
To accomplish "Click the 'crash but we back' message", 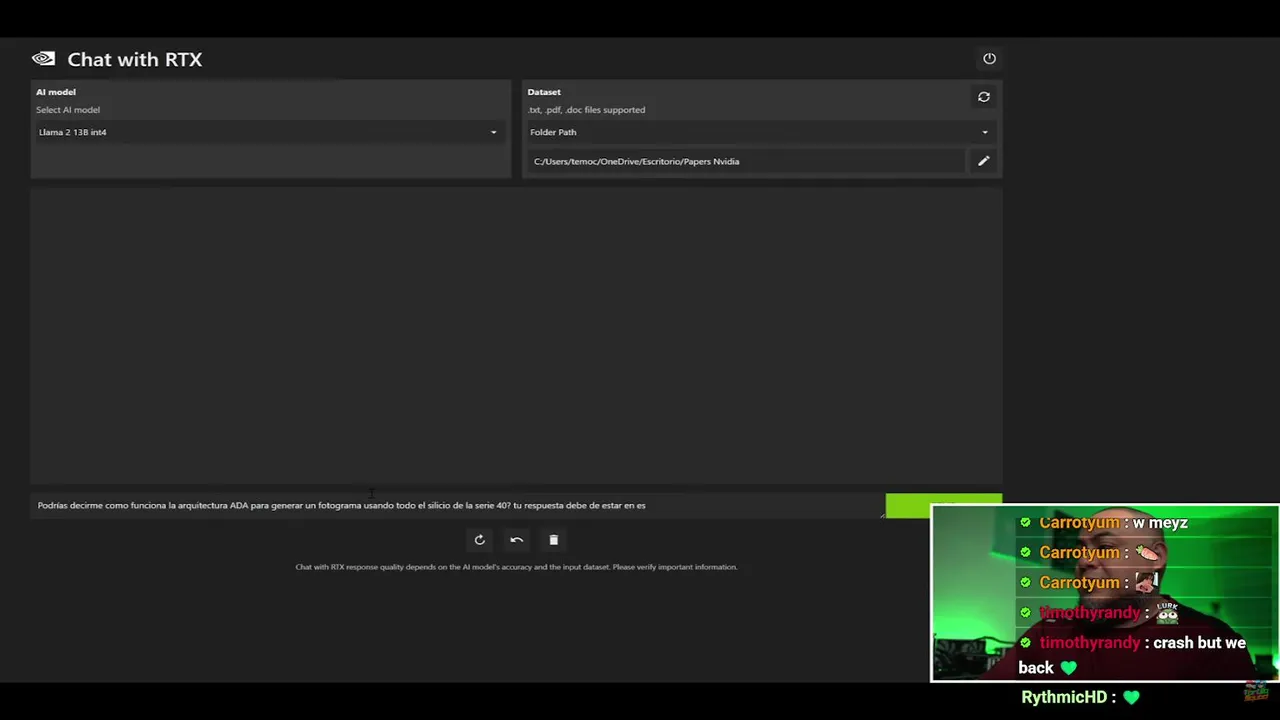I will (1132, 655).
